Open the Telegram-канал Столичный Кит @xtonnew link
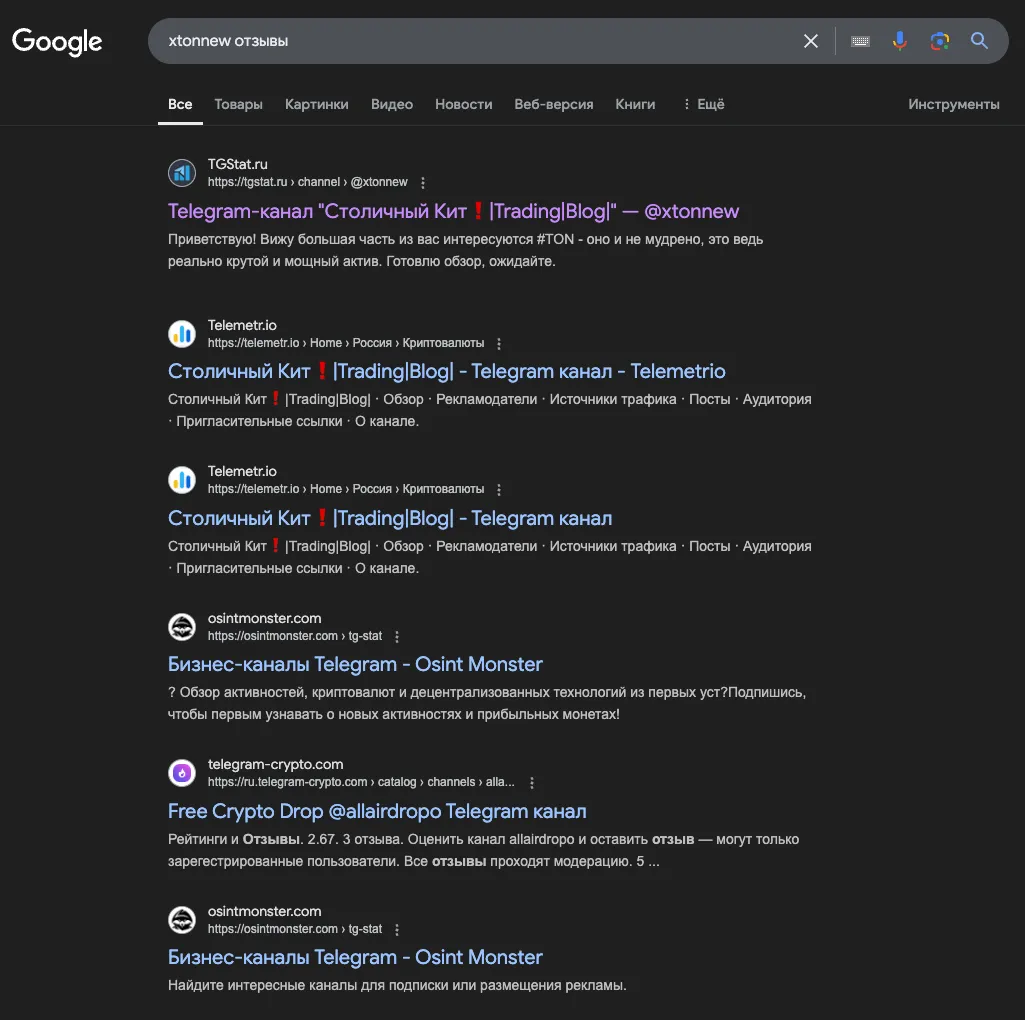Image resolution: width=1025 pixels, height=1020 pixels. click(453, 211)
